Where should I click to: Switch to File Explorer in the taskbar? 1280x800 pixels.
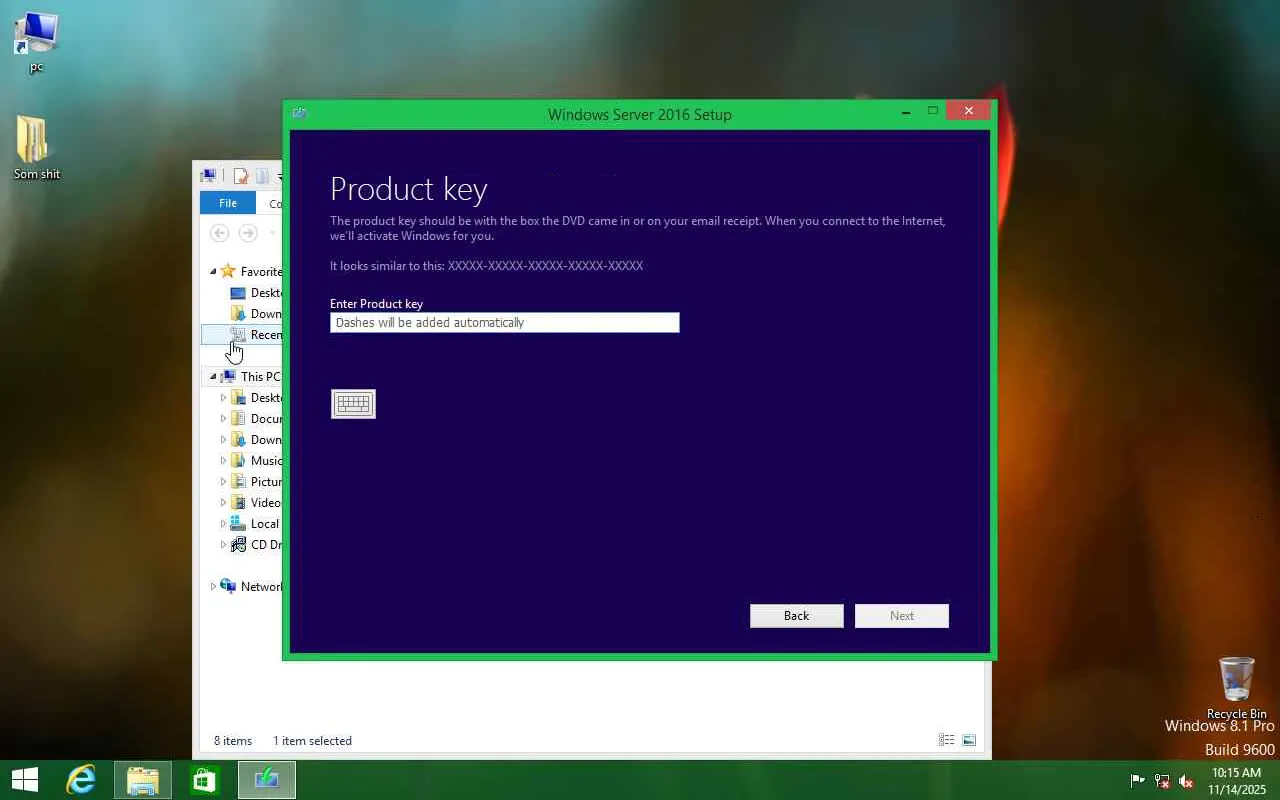(x=142, y=780)
